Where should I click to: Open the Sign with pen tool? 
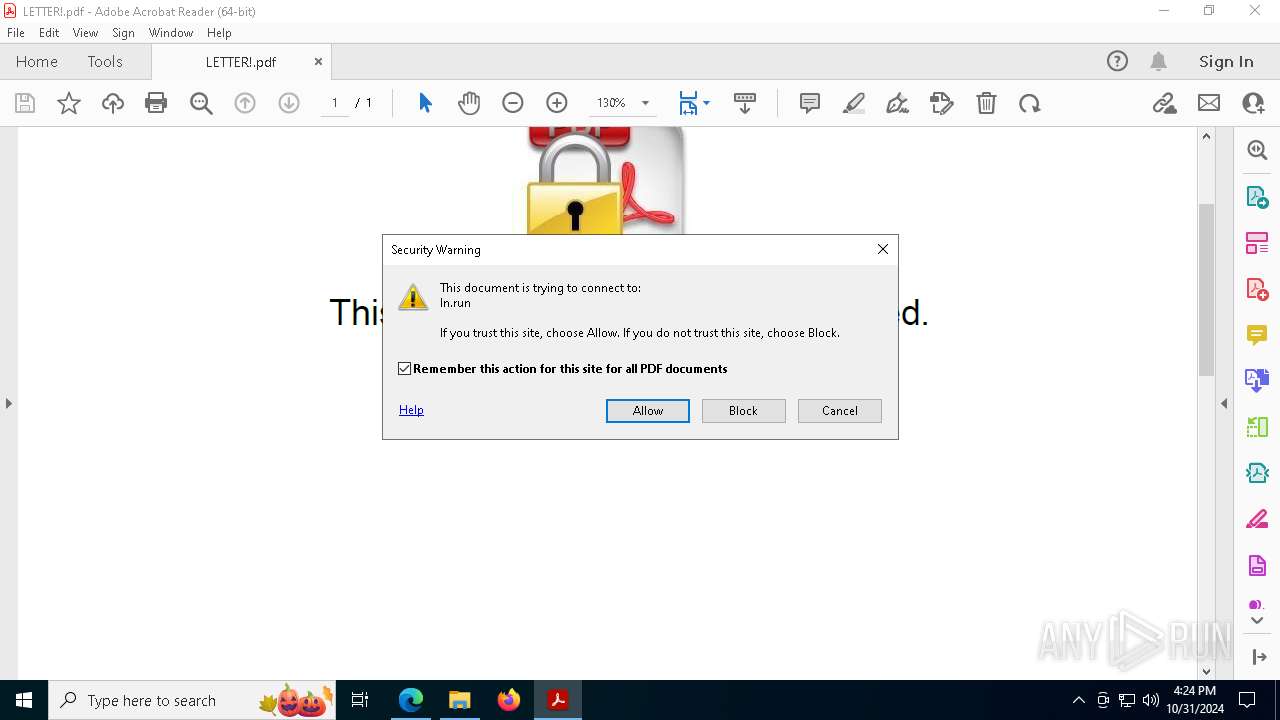click(x=898, y=103)
